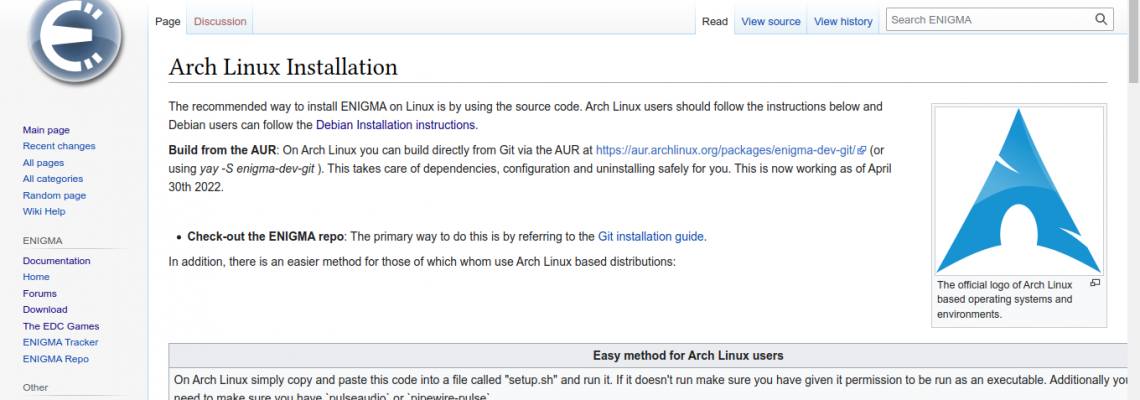Open Documentation sidebar link
Image resolution: width=1140 pixels, height=400 pixels.
coord(57,261)
